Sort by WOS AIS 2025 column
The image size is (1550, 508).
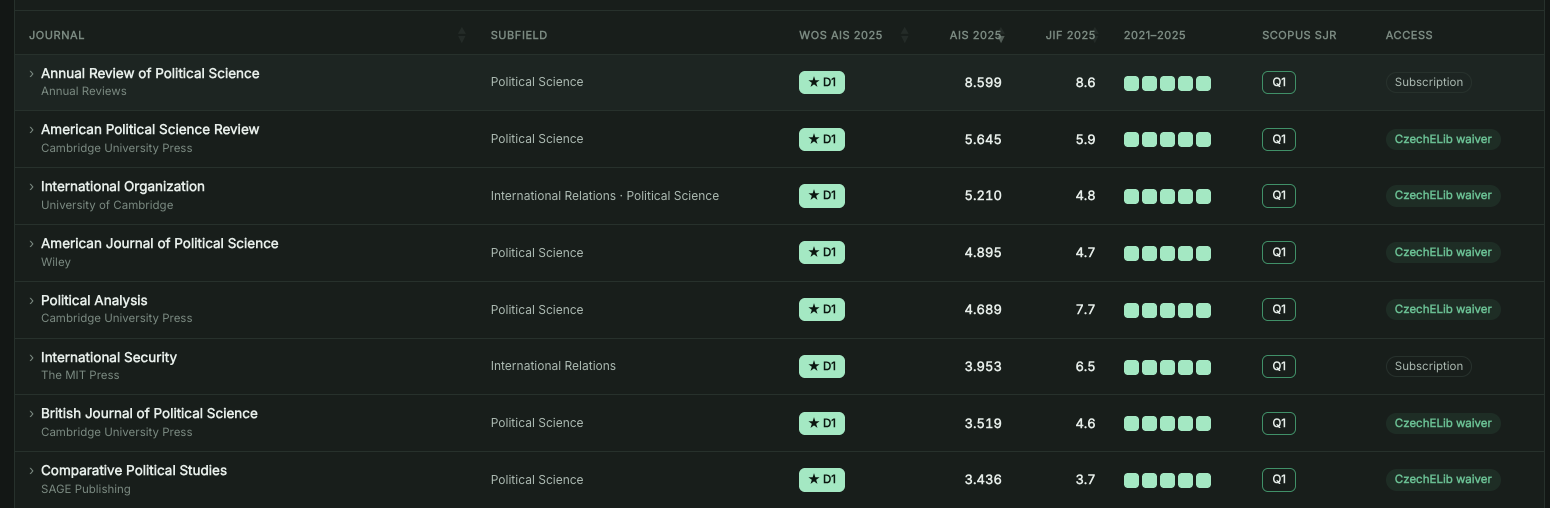tap(840, 35)
